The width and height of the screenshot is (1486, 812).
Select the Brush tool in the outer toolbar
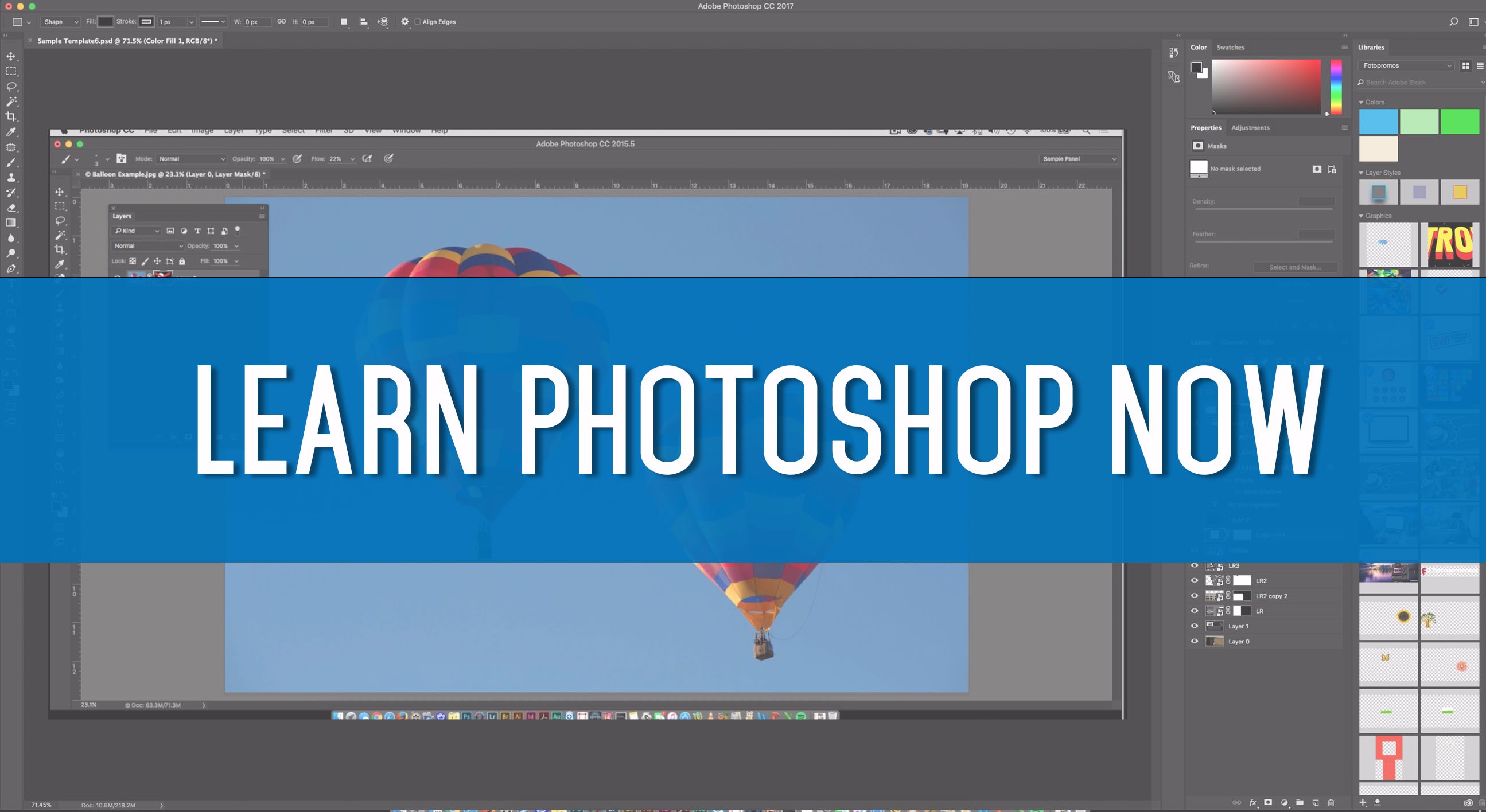[x=11, y=162]
